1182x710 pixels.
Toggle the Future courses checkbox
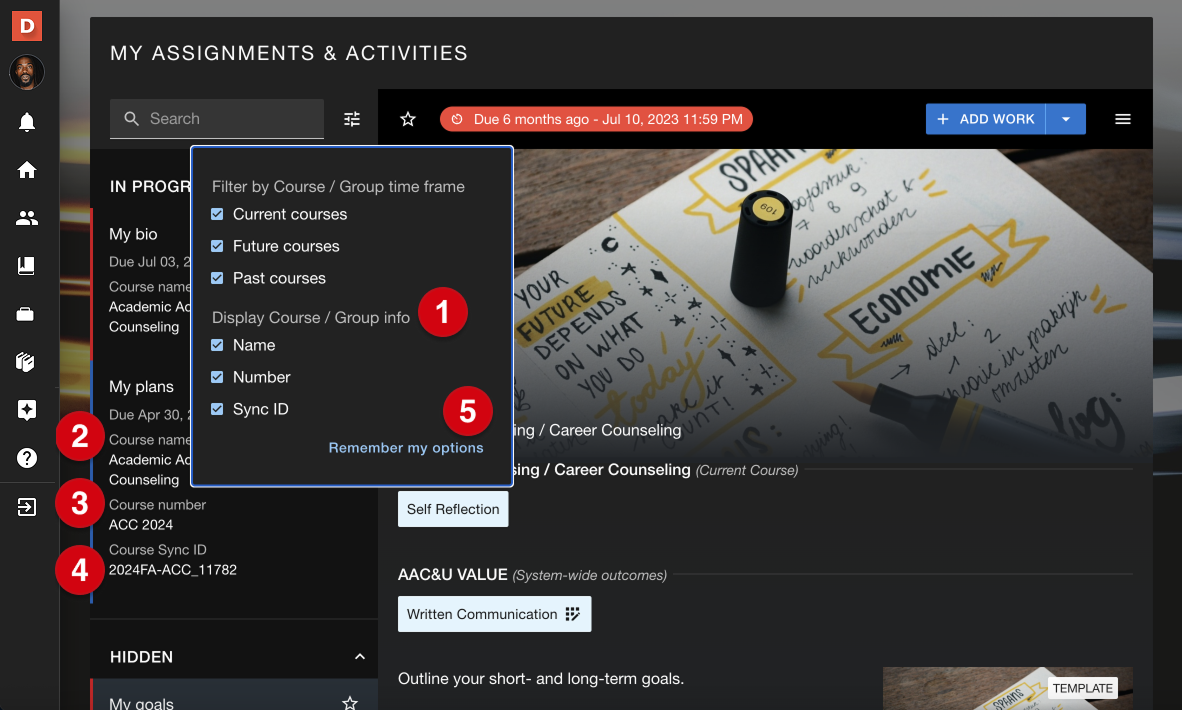pos(217,246)
